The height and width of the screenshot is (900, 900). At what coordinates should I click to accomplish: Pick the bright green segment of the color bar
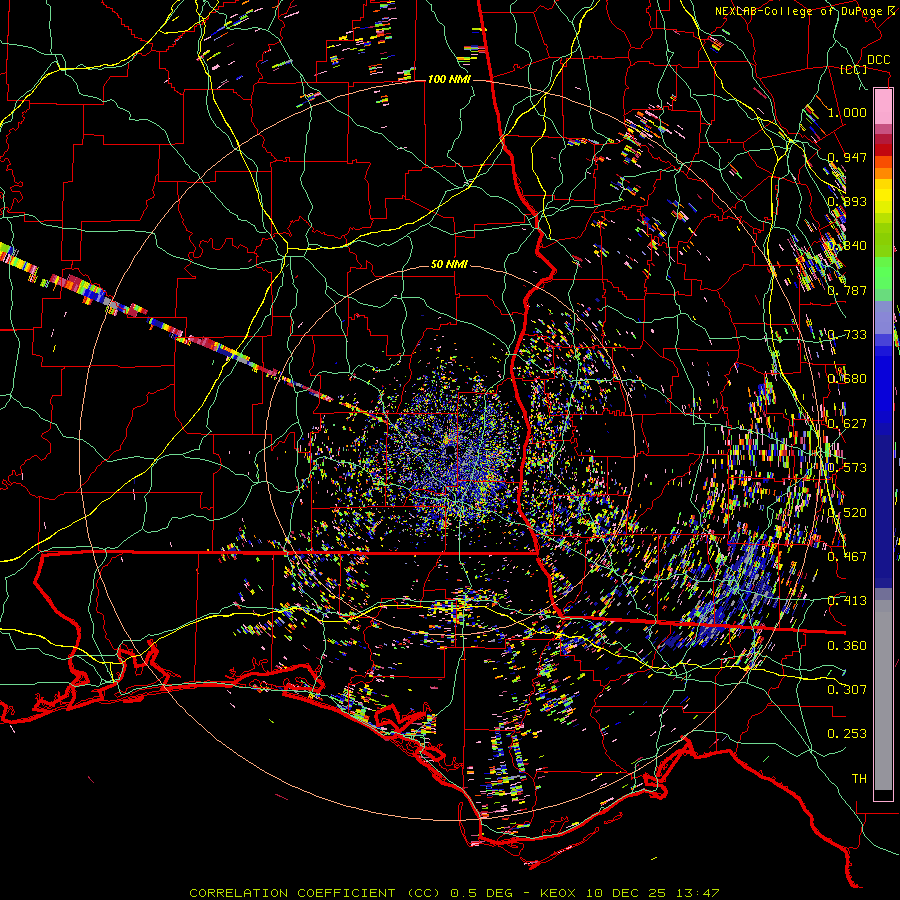883,273
